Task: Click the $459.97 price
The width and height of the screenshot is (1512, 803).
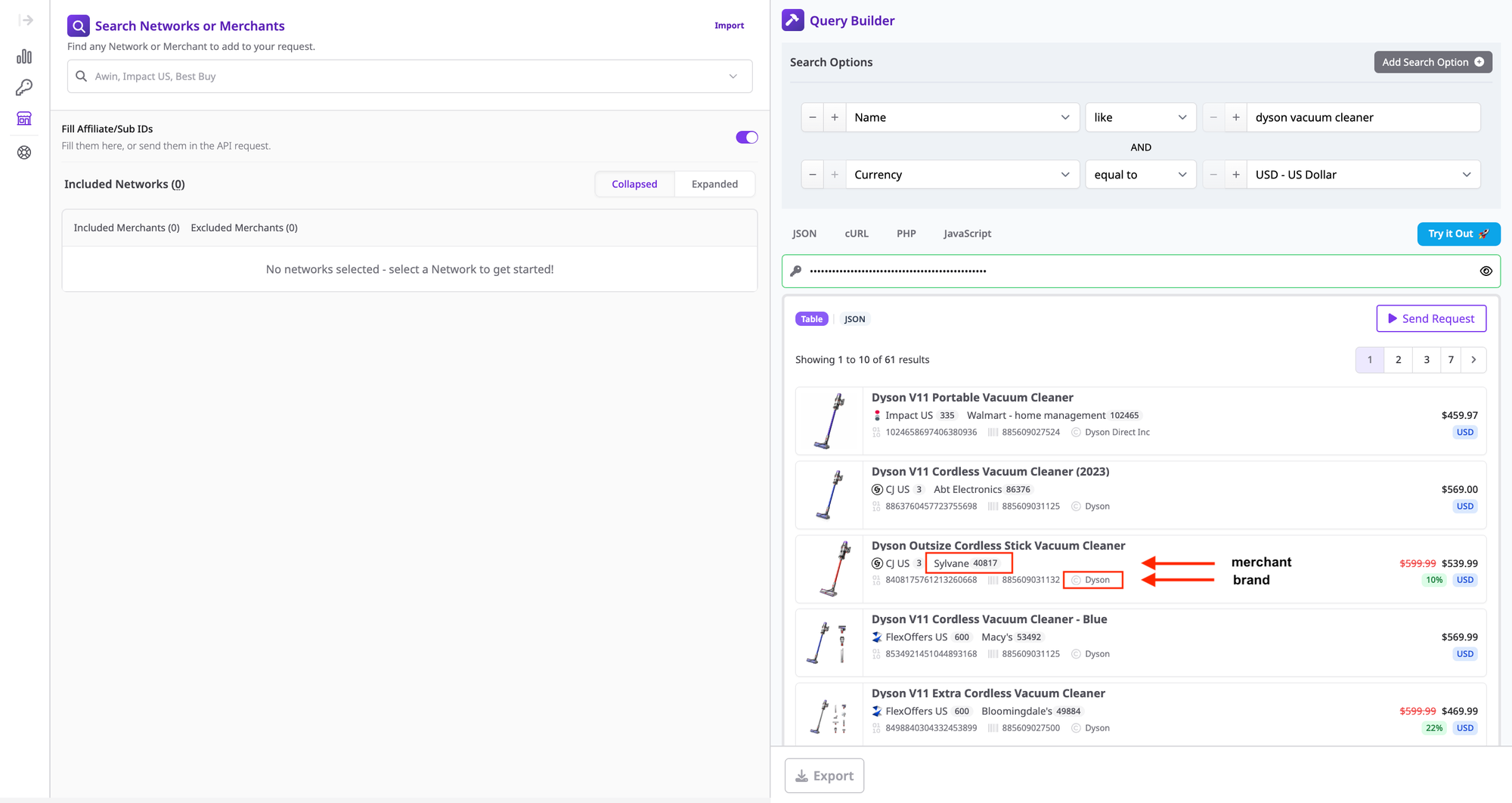Action: [1459, 415]
